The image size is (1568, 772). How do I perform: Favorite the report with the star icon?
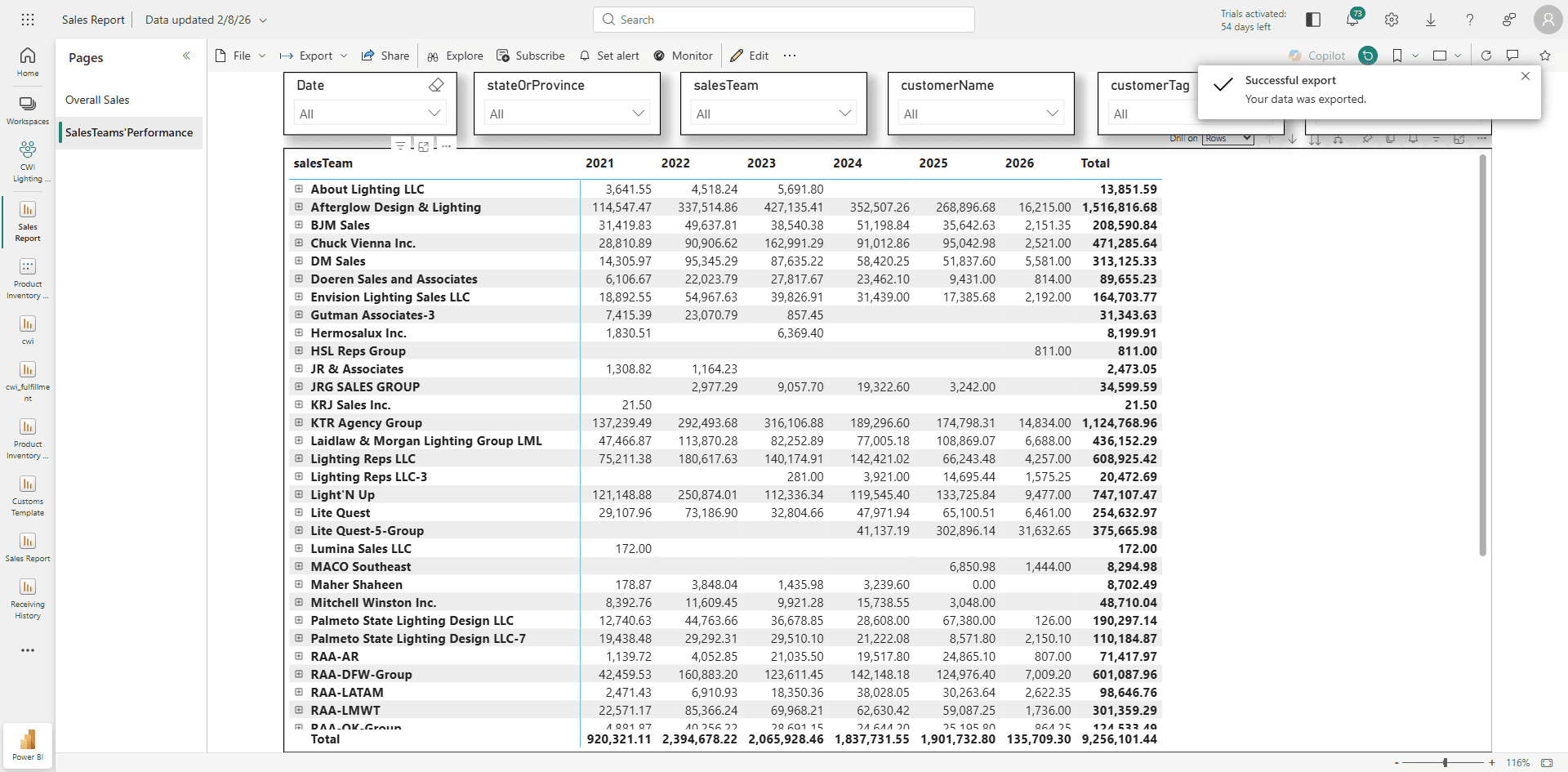[1545, 56]
